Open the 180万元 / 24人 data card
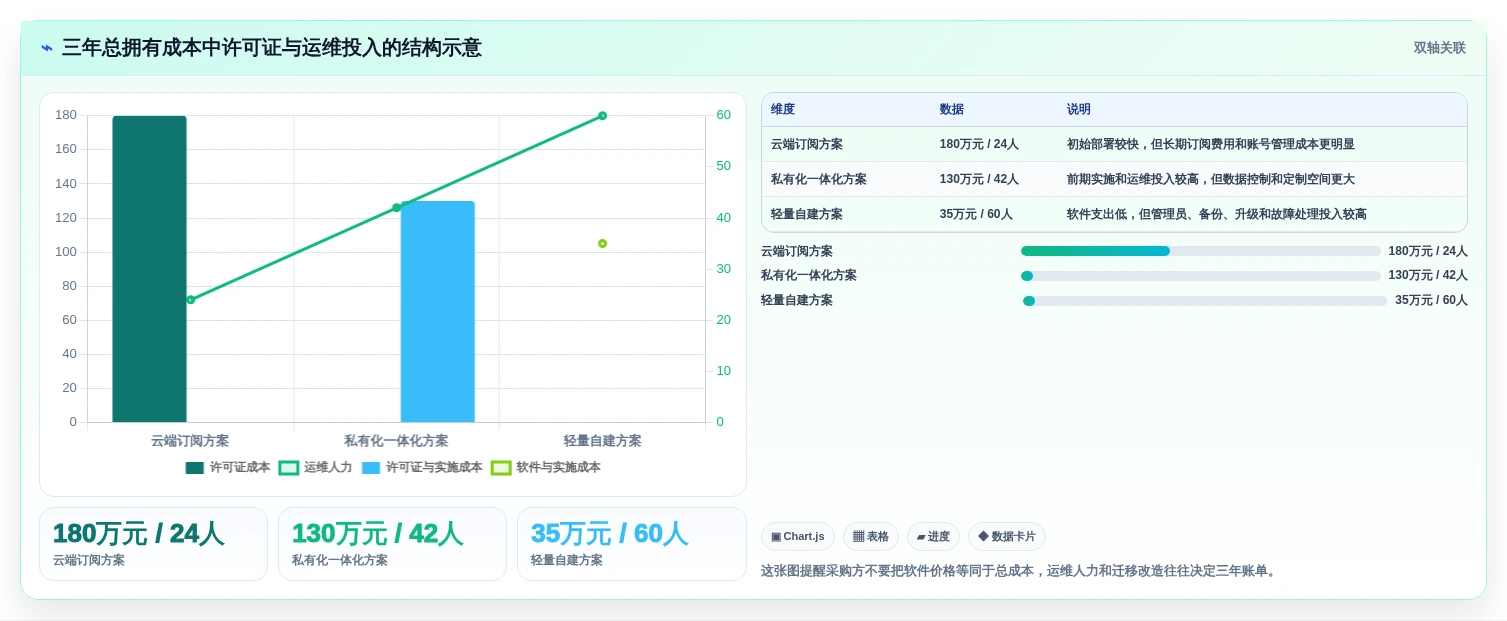 153,544
